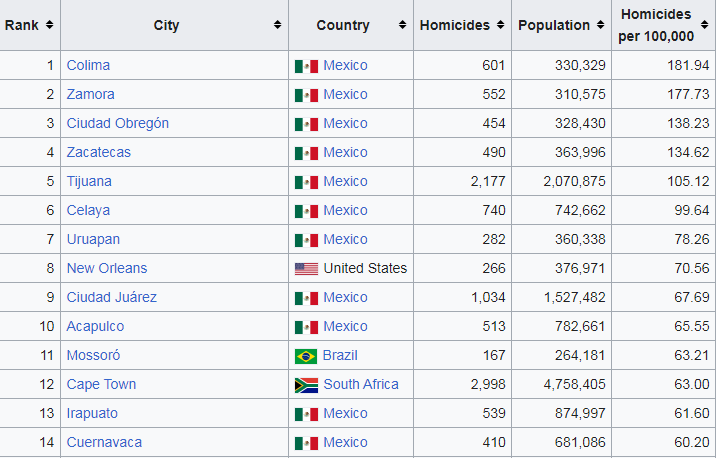Click the Mexico flag icon beside Colima
Image resolution: width=716 pixels, height=458 pixels.
tap(306, 66)
